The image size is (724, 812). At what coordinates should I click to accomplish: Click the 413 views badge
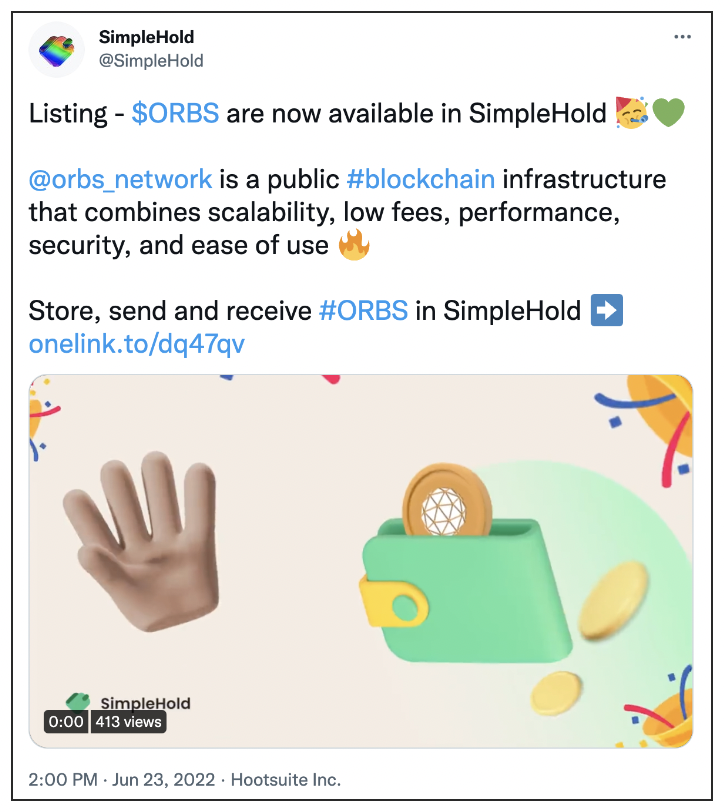pyautogui.click(x=128, y=721)
